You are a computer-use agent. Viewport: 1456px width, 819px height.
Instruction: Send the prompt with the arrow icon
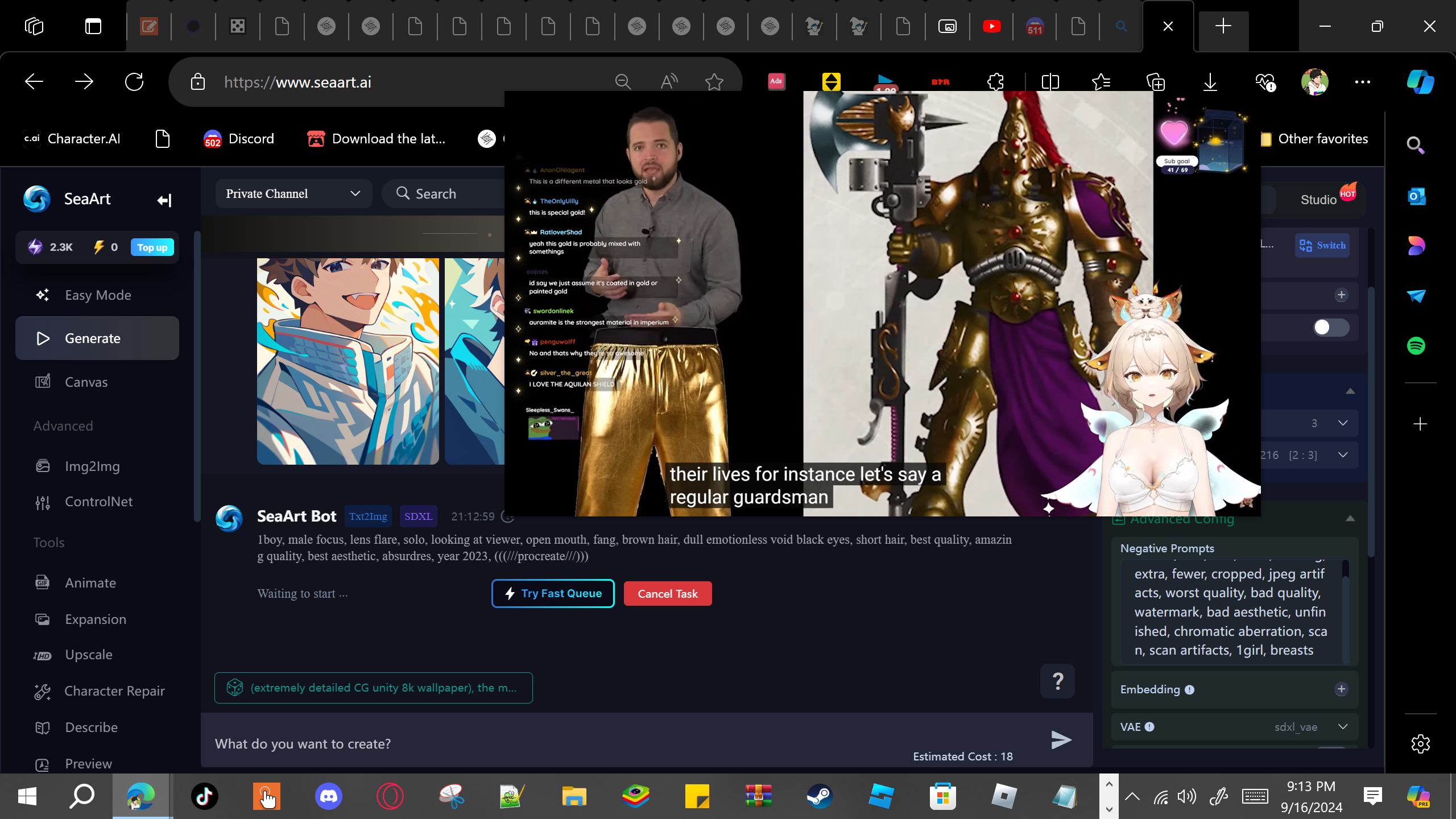click(1061, 739)
